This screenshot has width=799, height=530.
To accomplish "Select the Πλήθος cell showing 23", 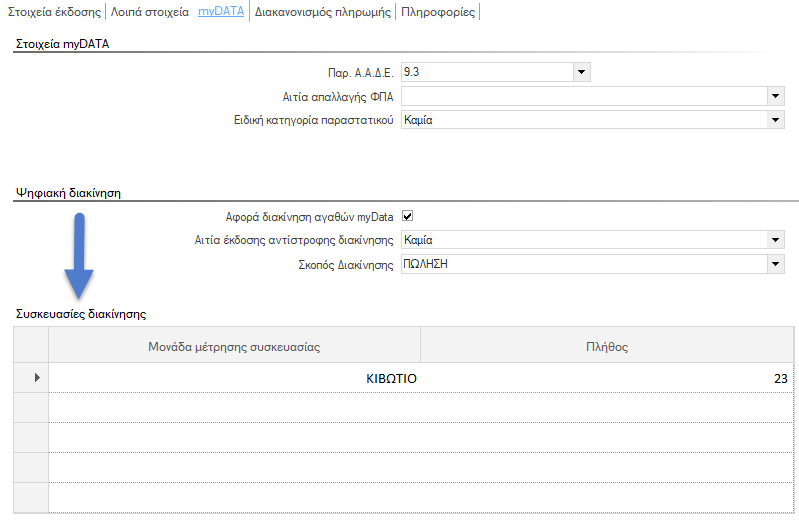I will point(607,378).
